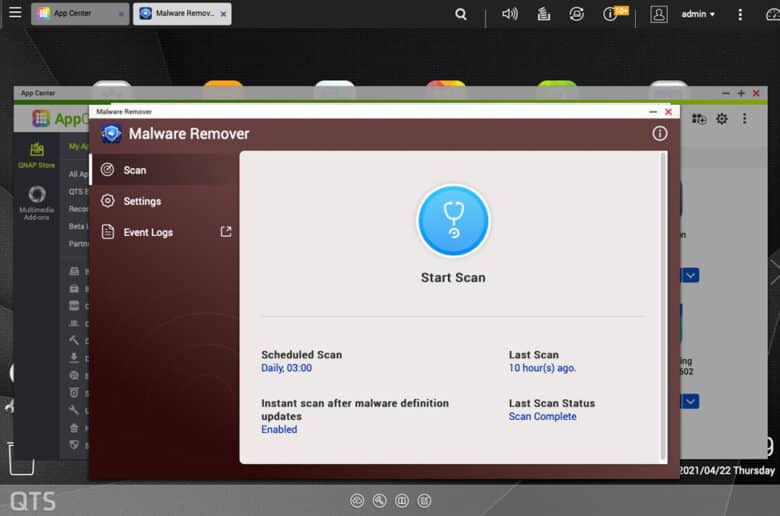Open the dashboard gauge icon
This screenshot has height=516, width=780.
coord(773,14)
